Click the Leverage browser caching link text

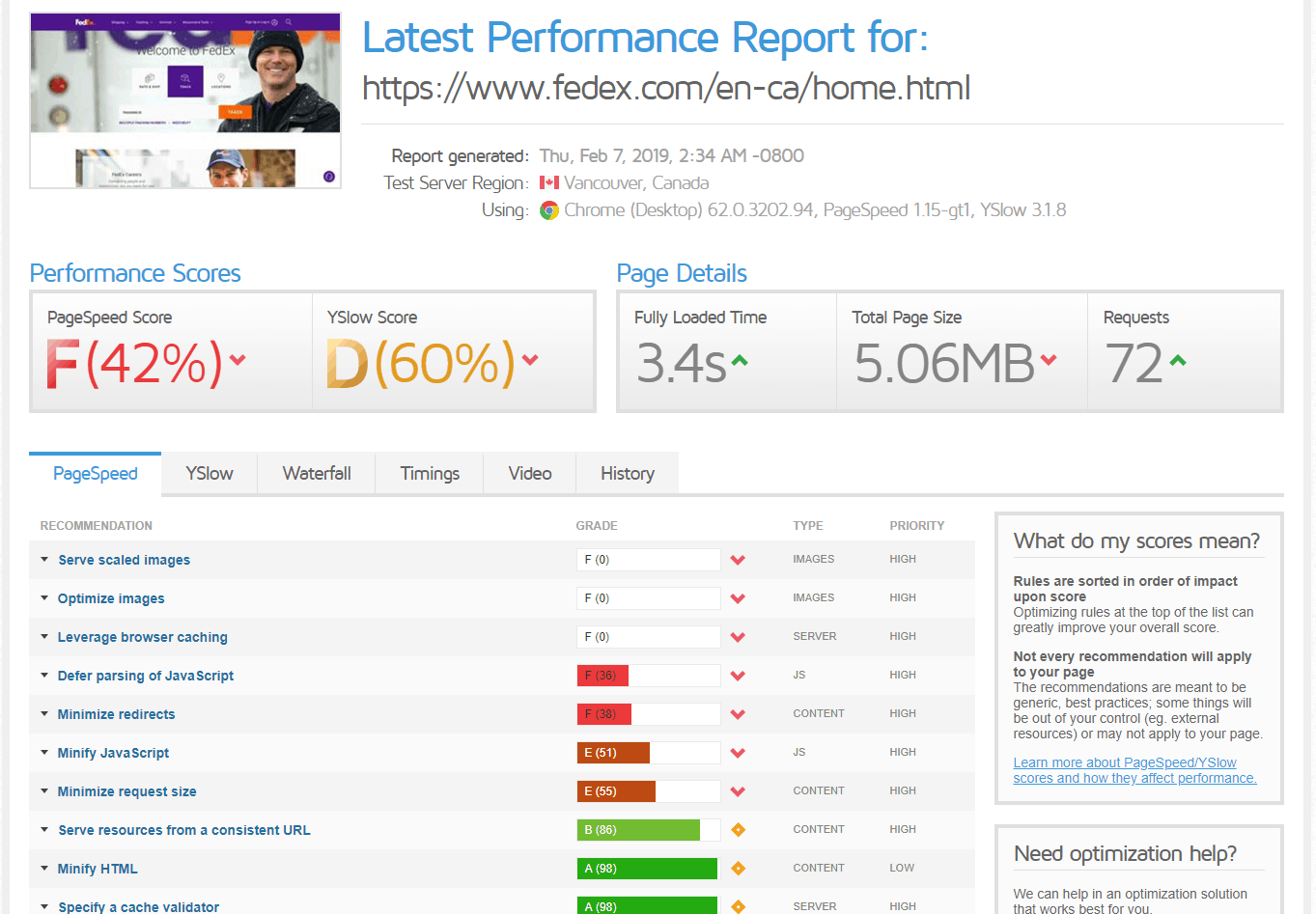pos(142,637)
